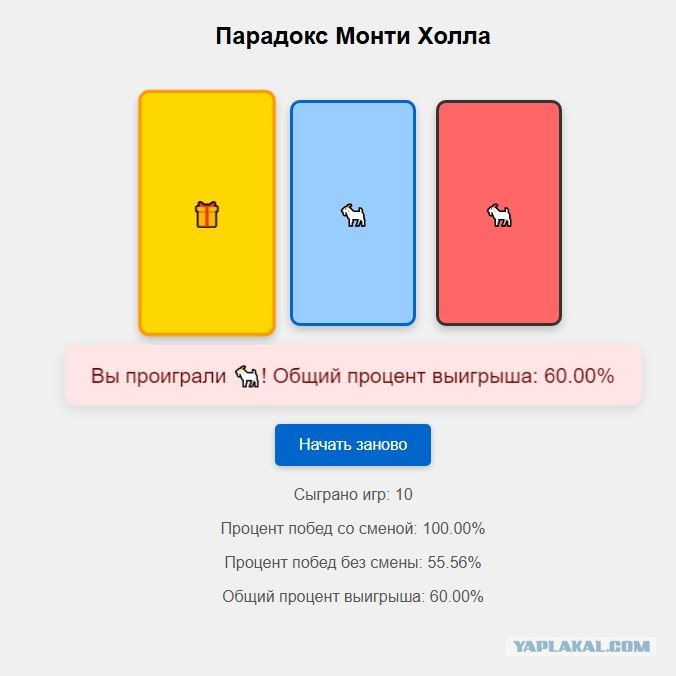
Task: Click Общий процент выигрыша text in pink banner
Action: pyautogui.click(x=405, y=376)
